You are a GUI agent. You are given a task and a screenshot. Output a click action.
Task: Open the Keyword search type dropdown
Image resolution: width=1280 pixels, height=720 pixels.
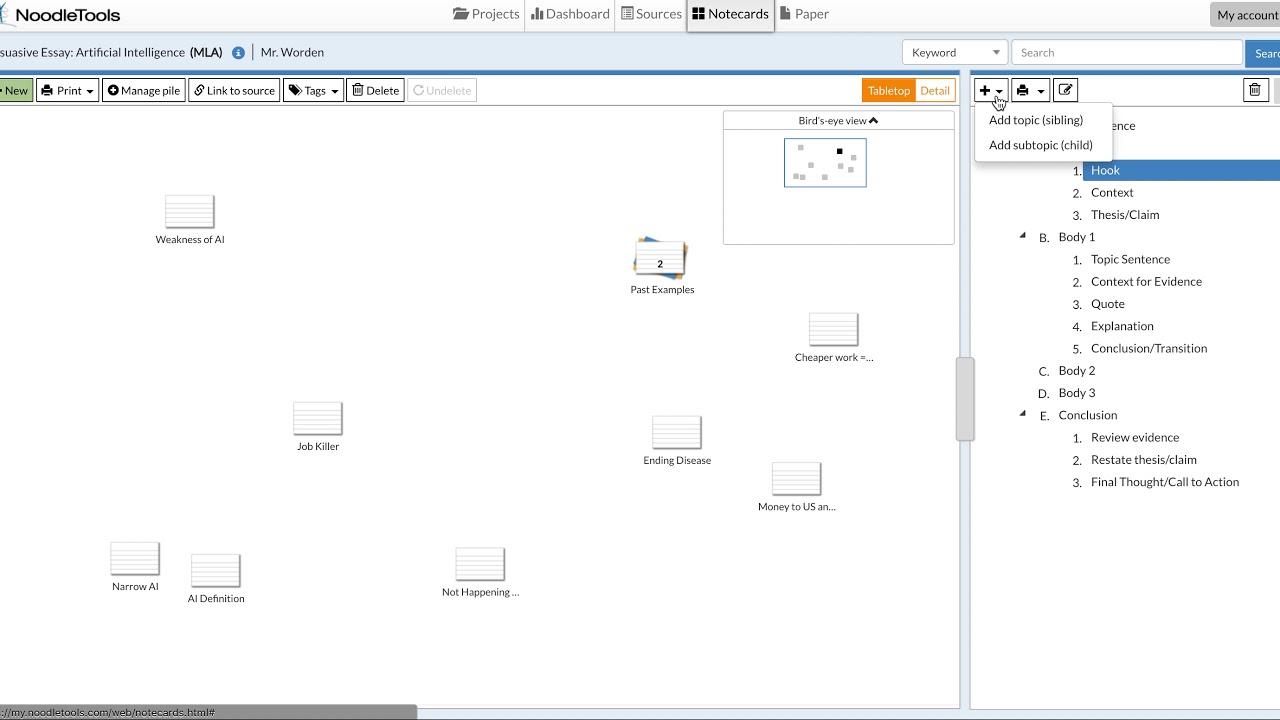tap(955, 53)
